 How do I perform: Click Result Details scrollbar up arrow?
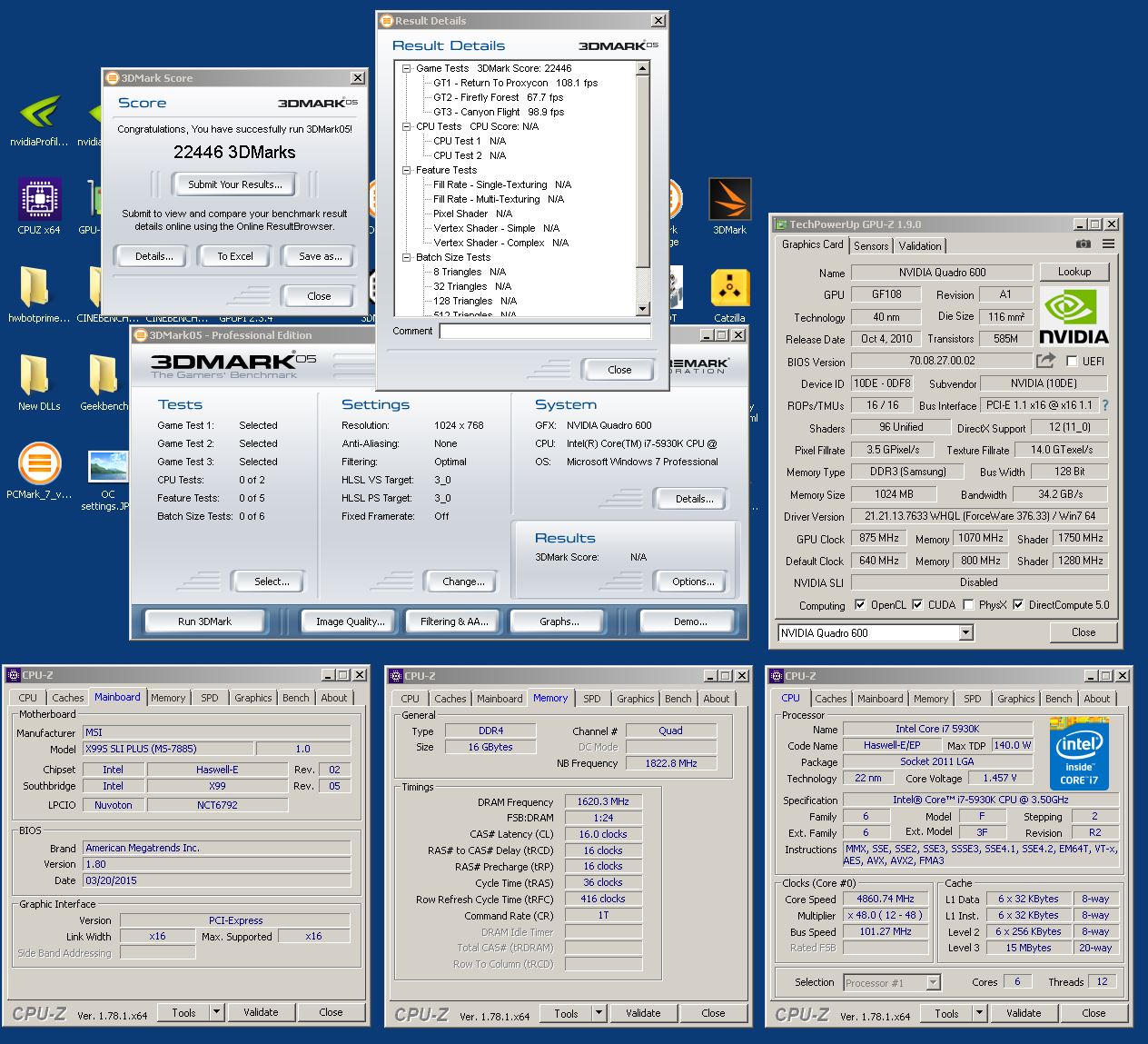click(643, 68)
